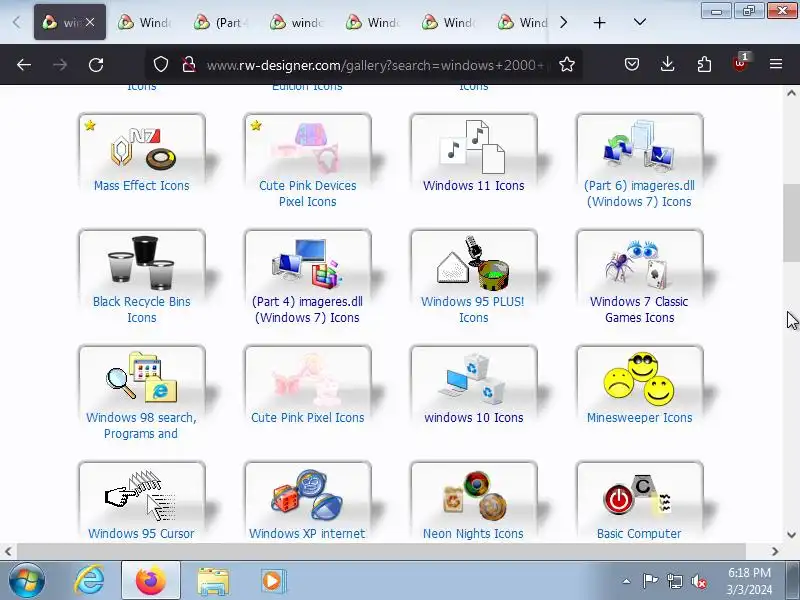Screen dimensions: 800x600
Task: Open the windows 10 Icons thumbnail
Action: point(473,378)
